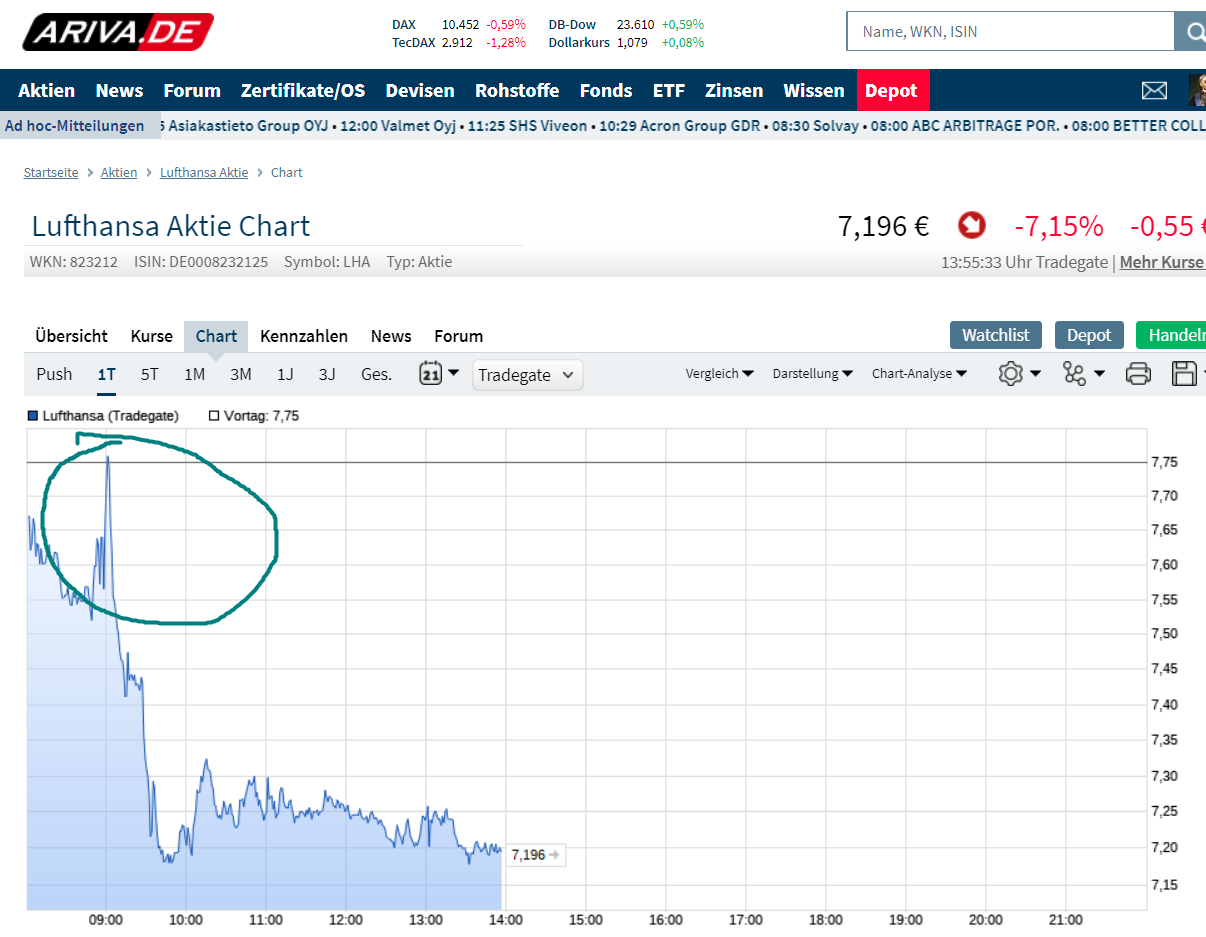This screenshot has height=937, width=1206.
Task: Click the user avatar picture
Action: [x=1197, y=90]
